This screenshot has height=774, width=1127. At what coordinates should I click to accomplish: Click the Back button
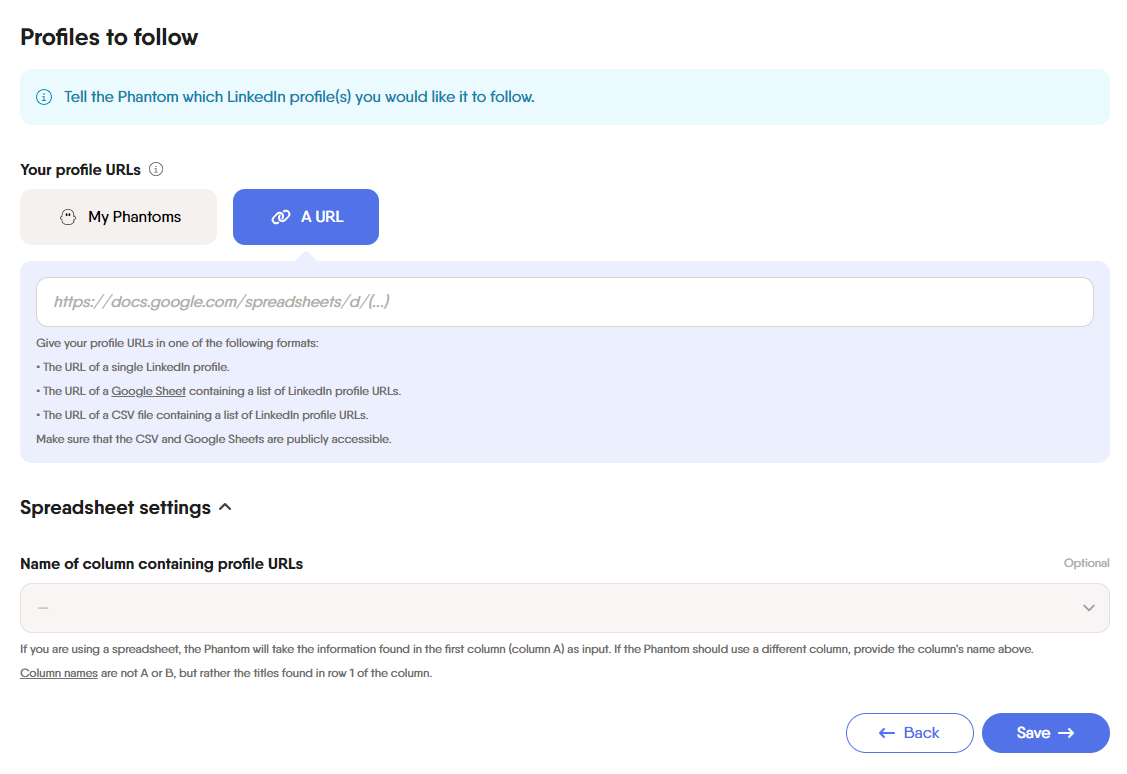pyautogui.click(x=910, y=733)
